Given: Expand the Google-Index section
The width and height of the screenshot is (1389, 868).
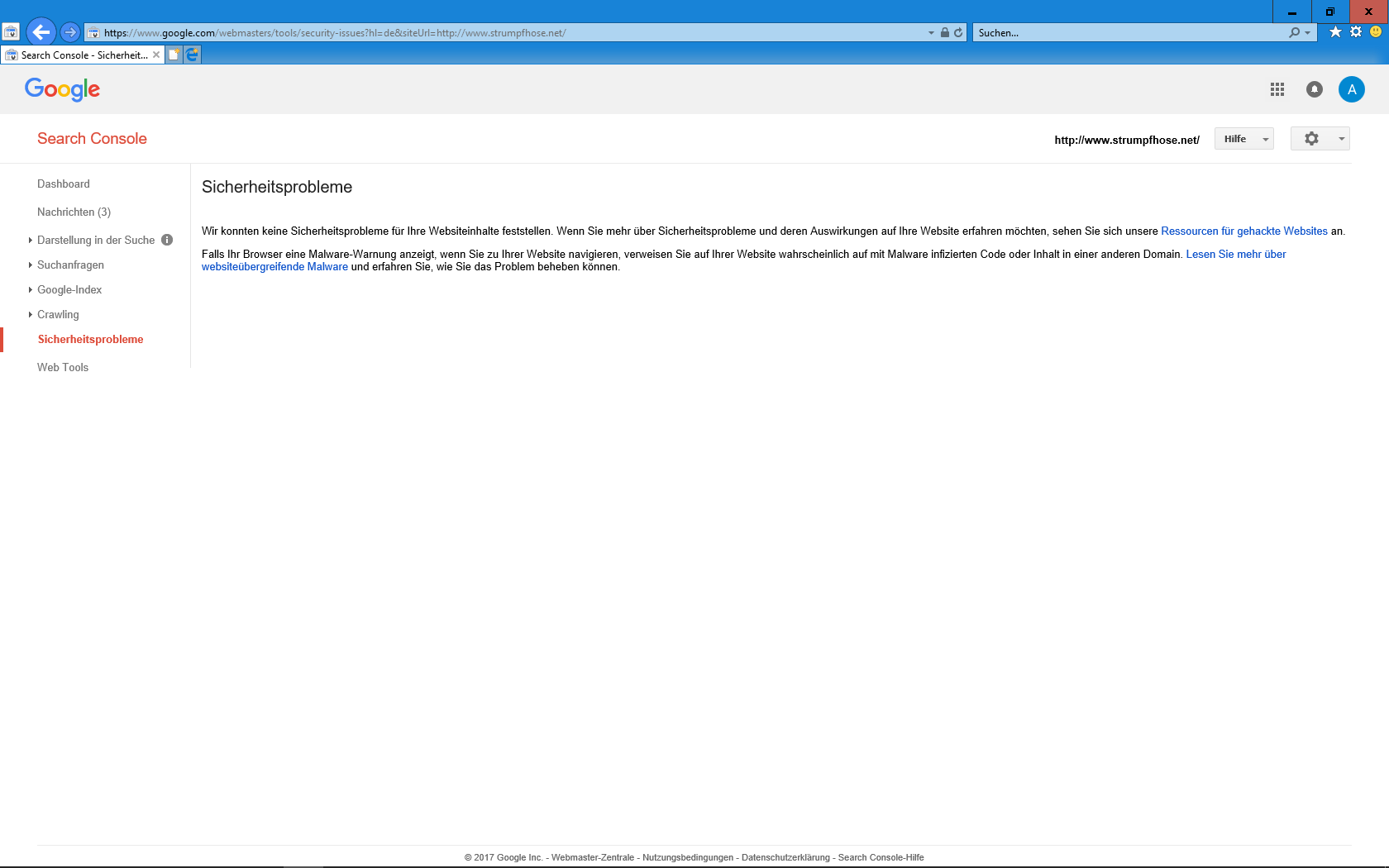Looking at the screenshot, I should point(69,289).
